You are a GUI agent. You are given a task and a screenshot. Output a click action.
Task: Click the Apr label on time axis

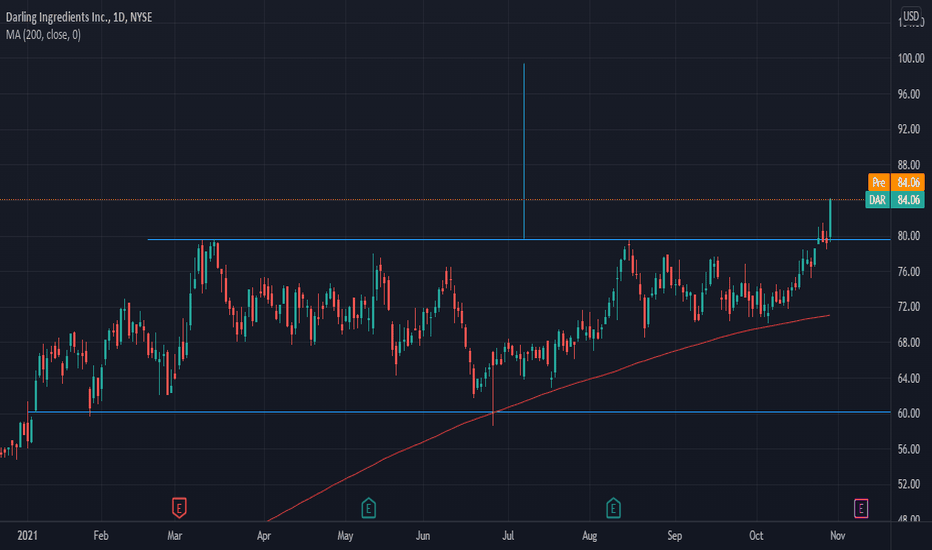264,536
